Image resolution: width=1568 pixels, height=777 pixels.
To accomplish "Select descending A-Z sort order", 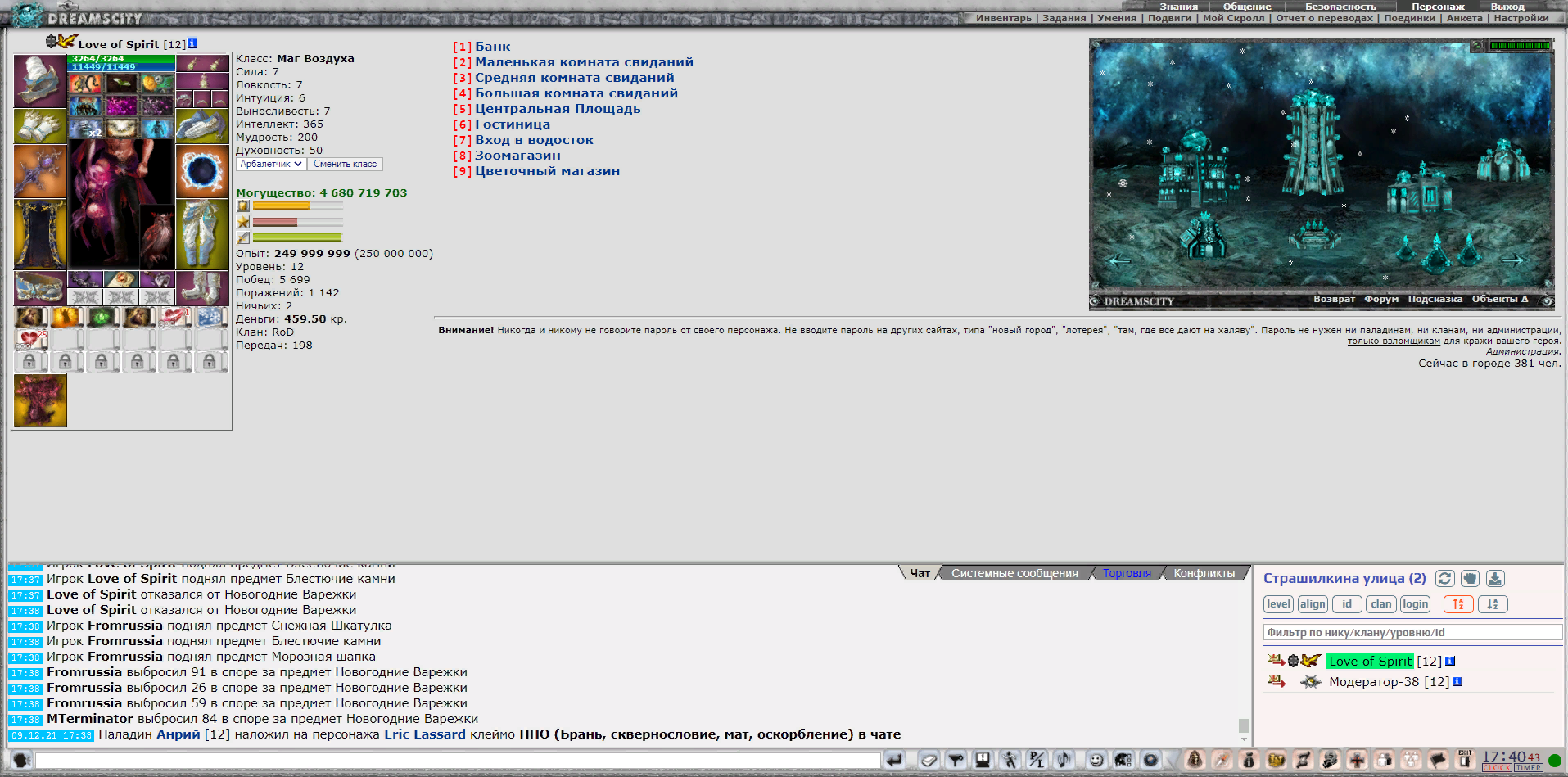I will (x=1493, y=604).
